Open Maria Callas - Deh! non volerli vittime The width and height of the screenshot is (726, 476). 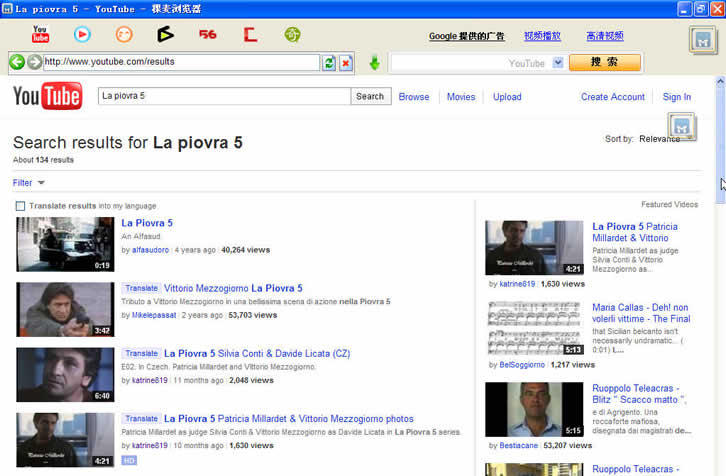coord(641,313)
